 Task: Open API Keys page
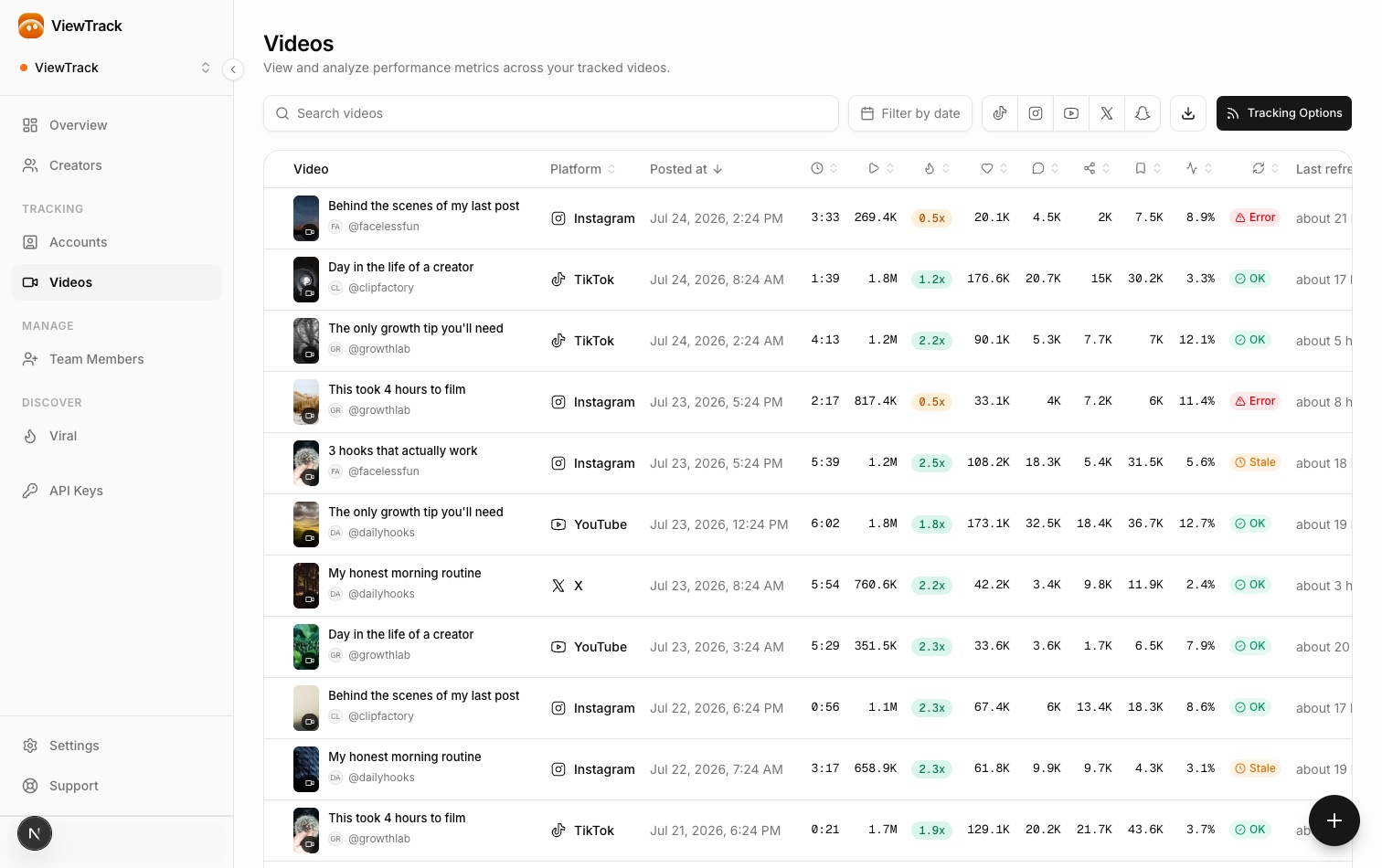pos(116,491)
